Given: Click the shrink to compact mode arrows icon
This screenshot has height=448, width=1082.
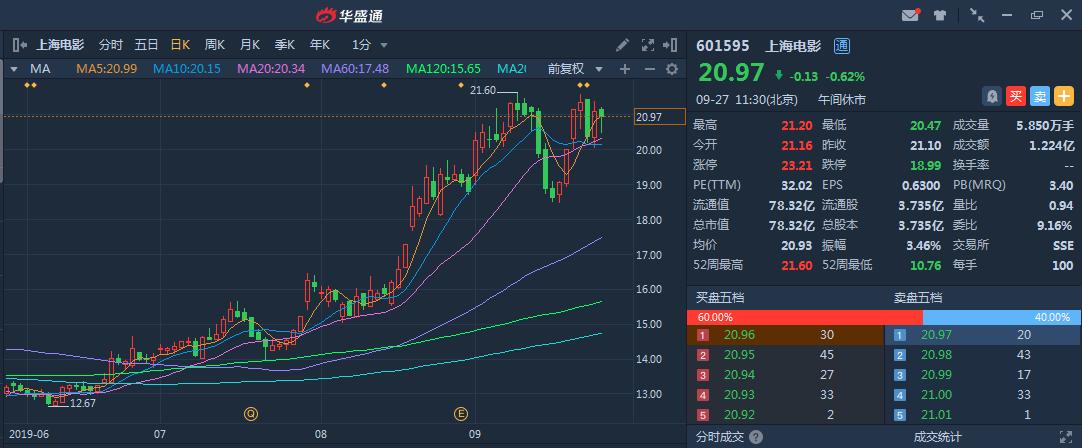Looking at the screenshot, I should [x=976, y=15].
